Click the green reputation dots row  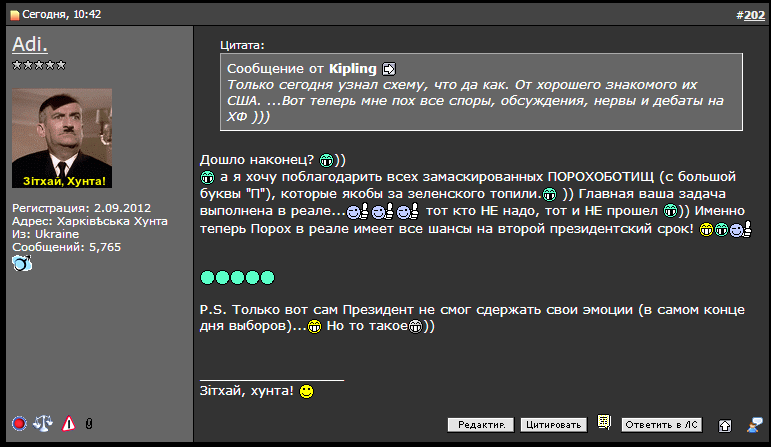(237, 278)
